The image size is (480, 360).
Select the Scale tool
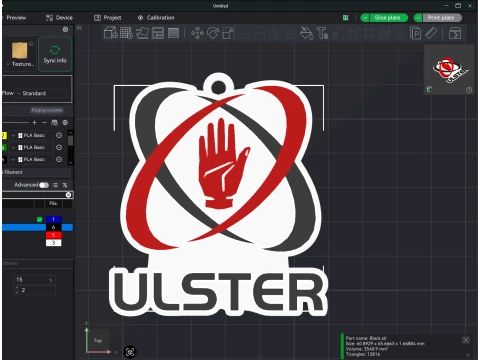(229, 33)
